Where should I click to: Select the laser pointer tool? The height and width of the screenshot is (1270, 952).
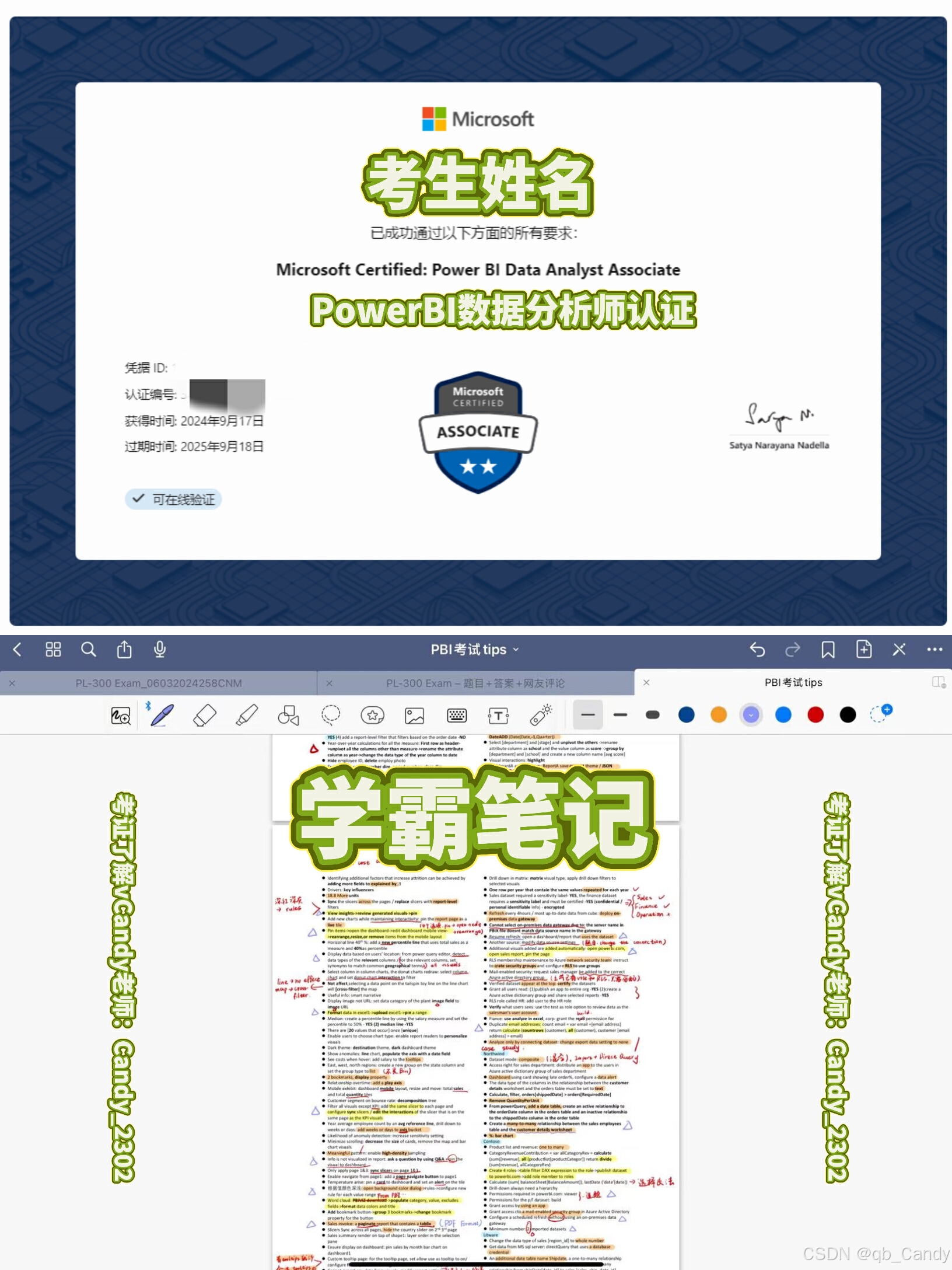[x=541, y=715]
